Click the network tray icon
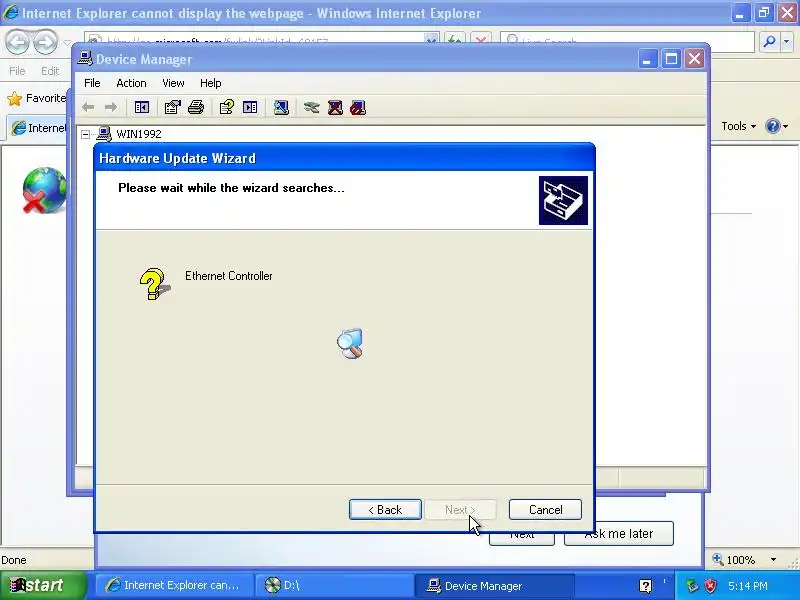Image resolution: width=800 pixels, height=600 pixels. [692, 586]
